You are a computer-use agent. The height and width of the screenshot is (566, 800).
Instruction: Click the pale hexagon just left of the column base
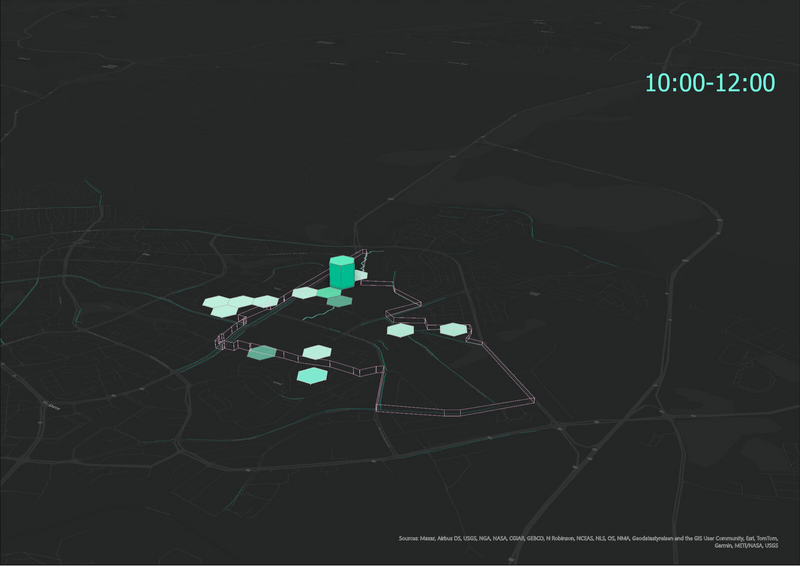[x=304, y=293]
